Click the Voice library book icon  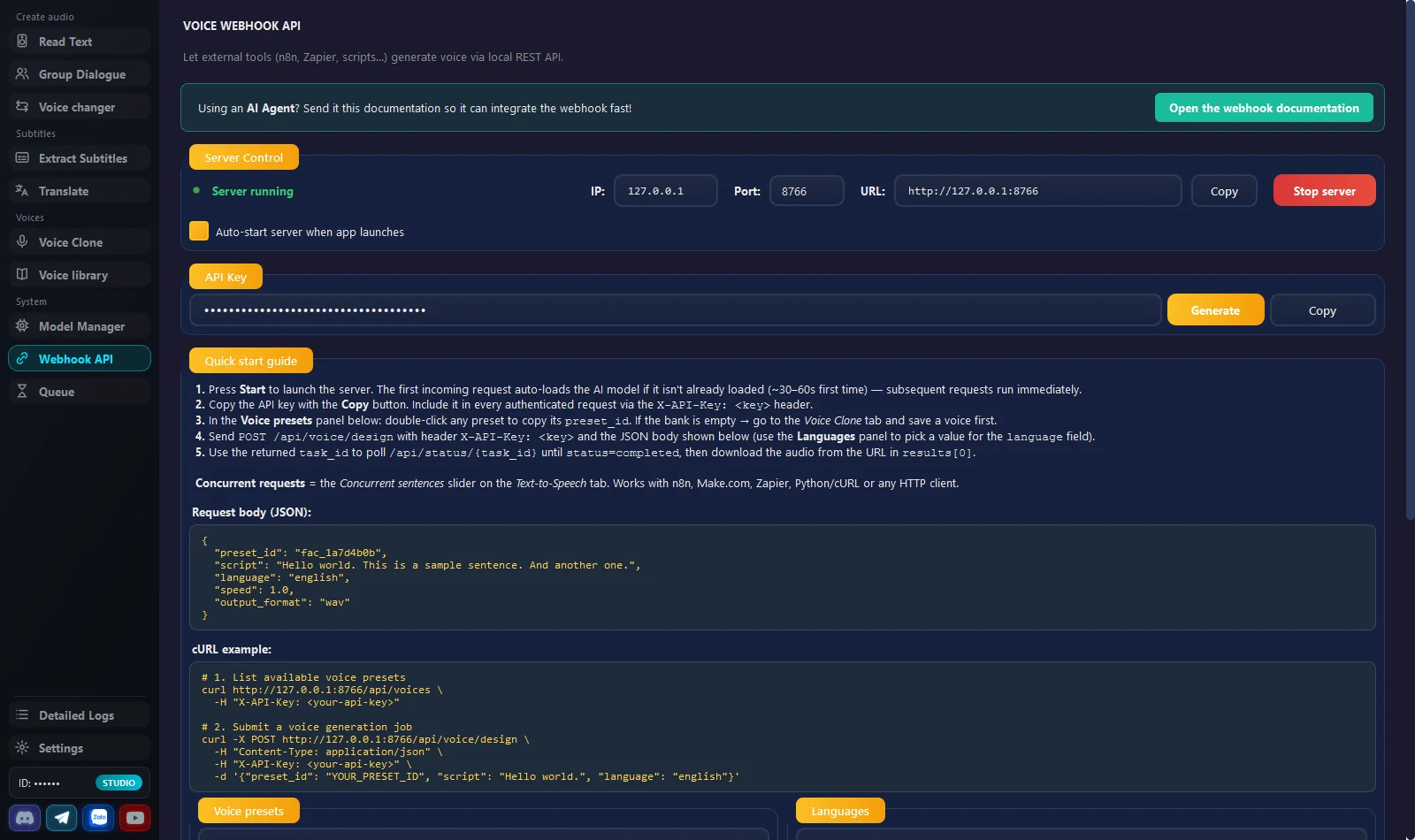22,275
